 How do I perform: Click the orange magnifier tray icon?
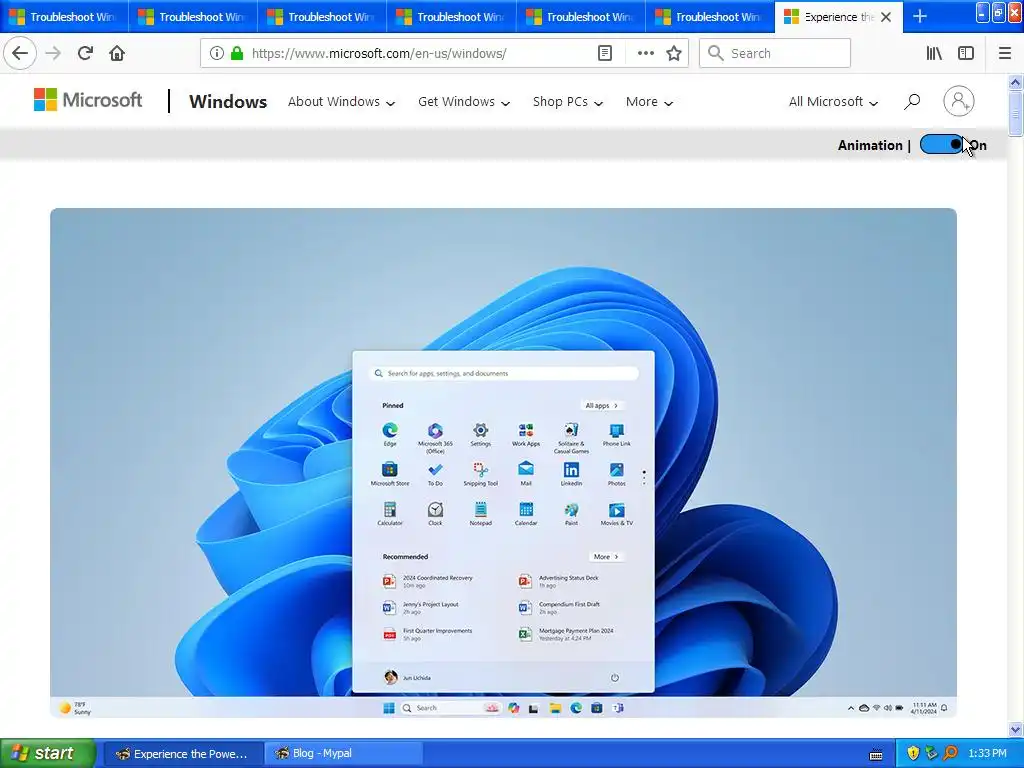950,754
